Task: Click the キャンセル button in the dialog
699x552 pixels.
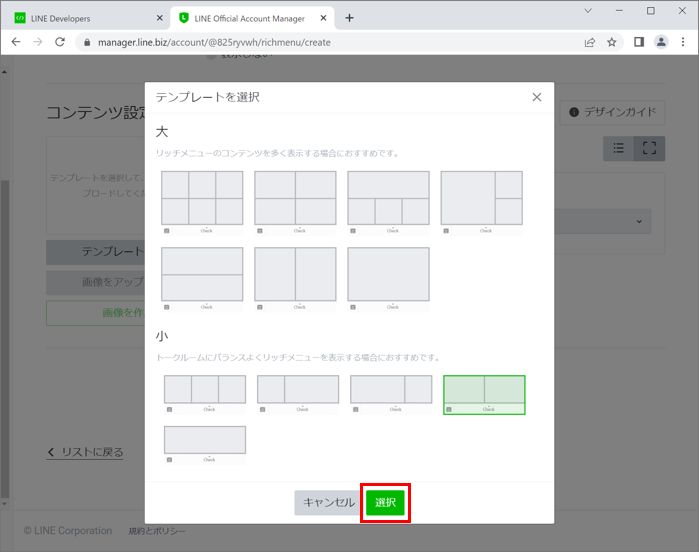Action: (x=329, y=503)
